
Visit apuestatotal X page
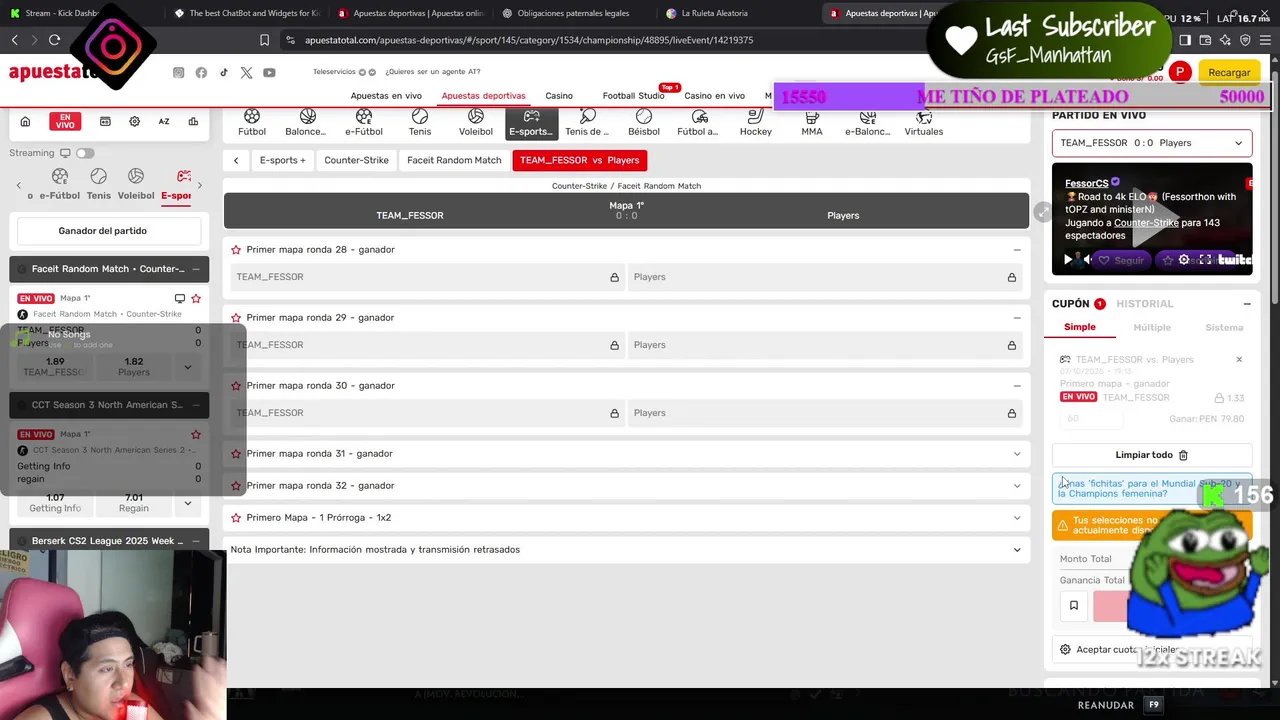click(246, 73)
